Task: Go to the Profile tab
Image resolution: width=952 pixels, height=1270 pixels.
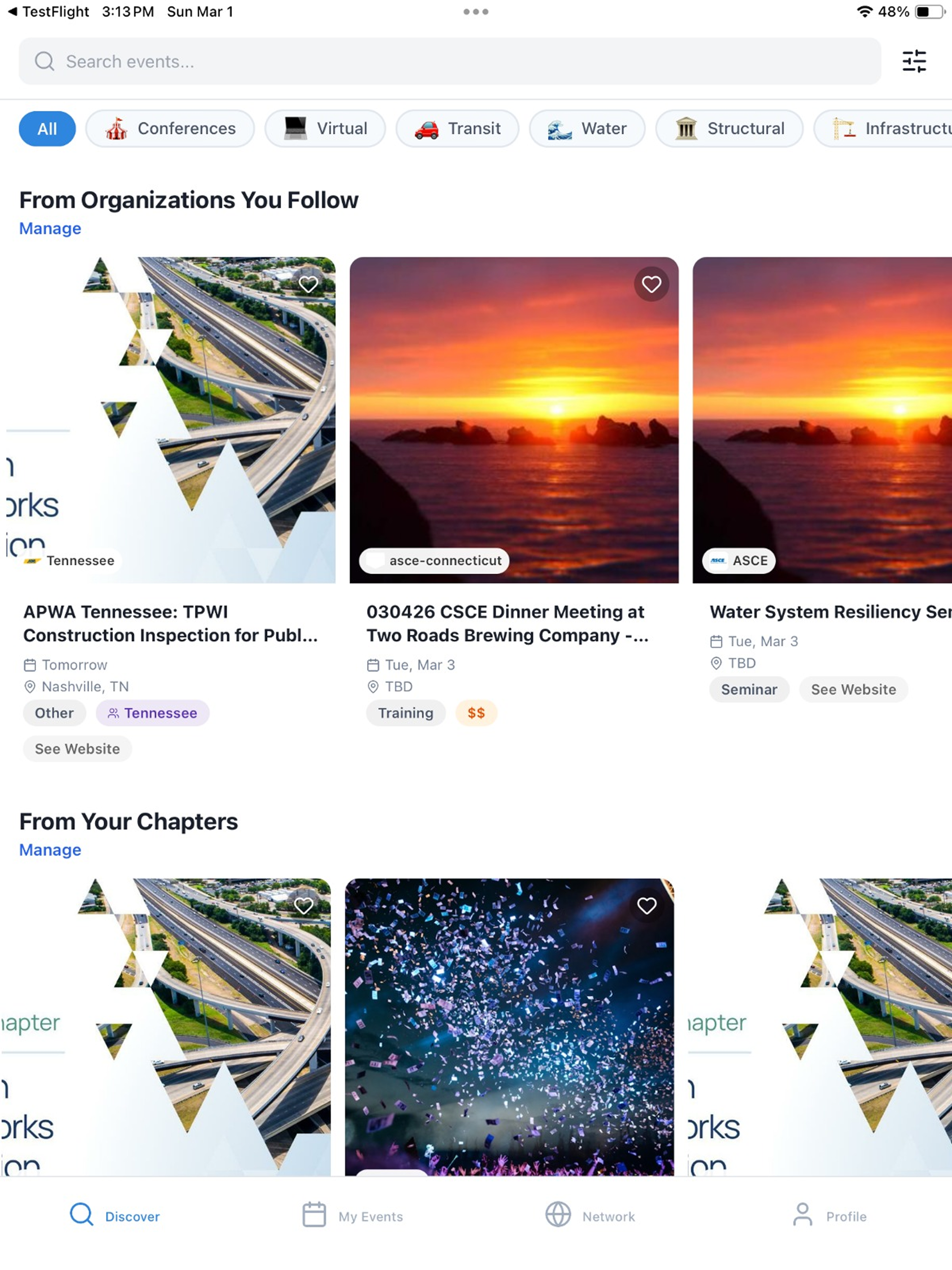Action: click(829, 1216)
